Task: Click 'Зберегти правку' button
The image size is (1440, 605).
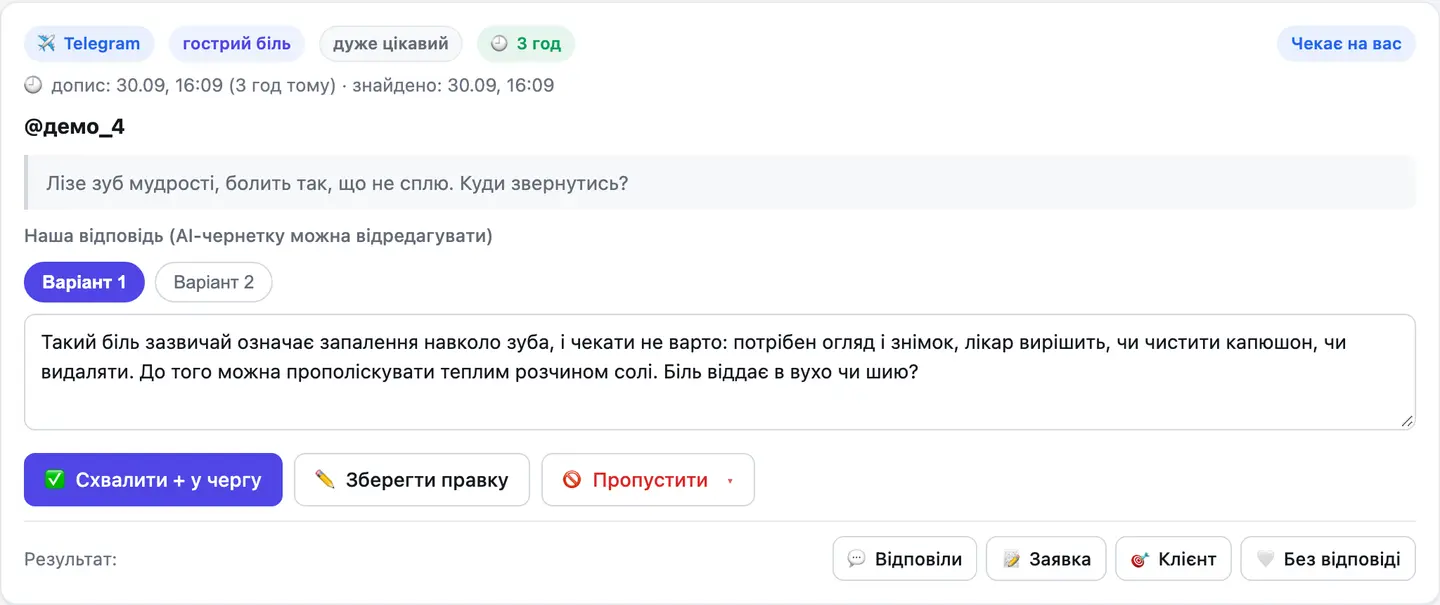Action: pos(412,480)
